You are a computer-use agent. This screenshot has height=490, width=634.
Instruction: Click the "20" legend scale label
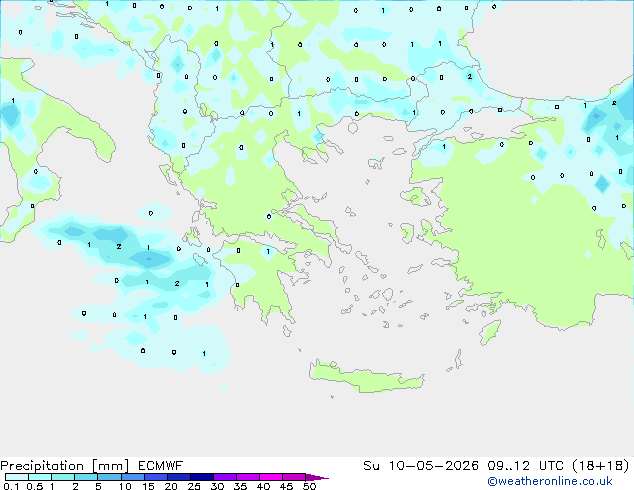click(171, 486)
